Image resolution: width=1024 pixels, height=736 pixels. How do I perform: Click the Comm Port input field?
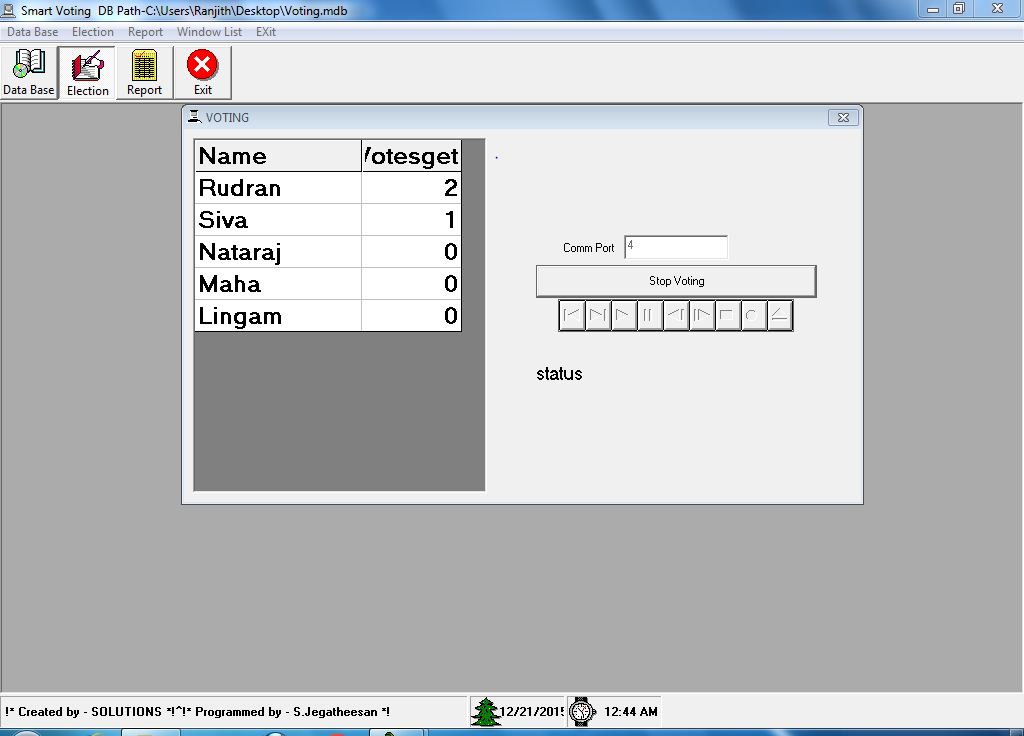[x=676, y=247]
